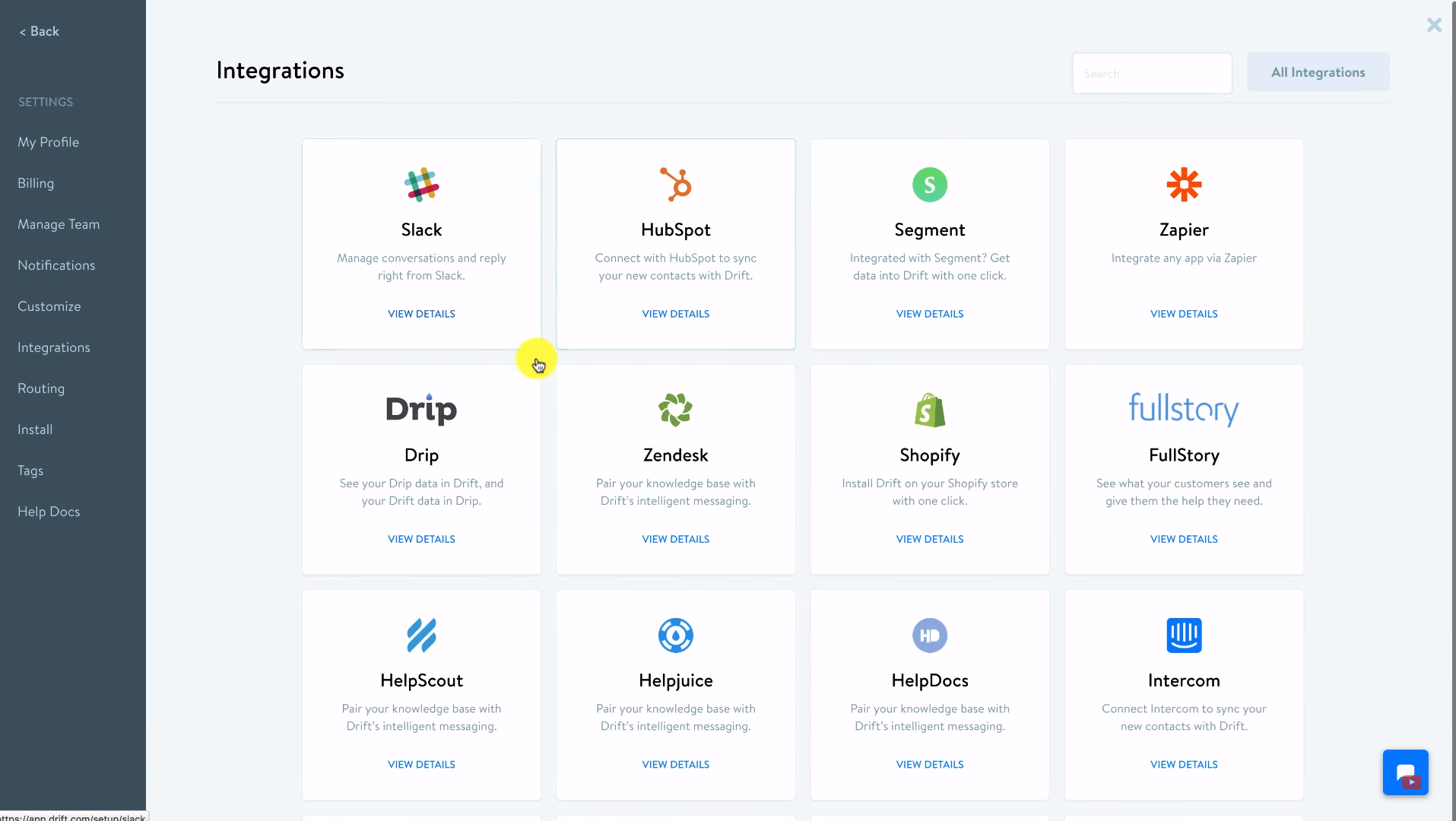View details for Slack integration
Viewport: 1456px width, 821px height.
(x=421, y=314)
